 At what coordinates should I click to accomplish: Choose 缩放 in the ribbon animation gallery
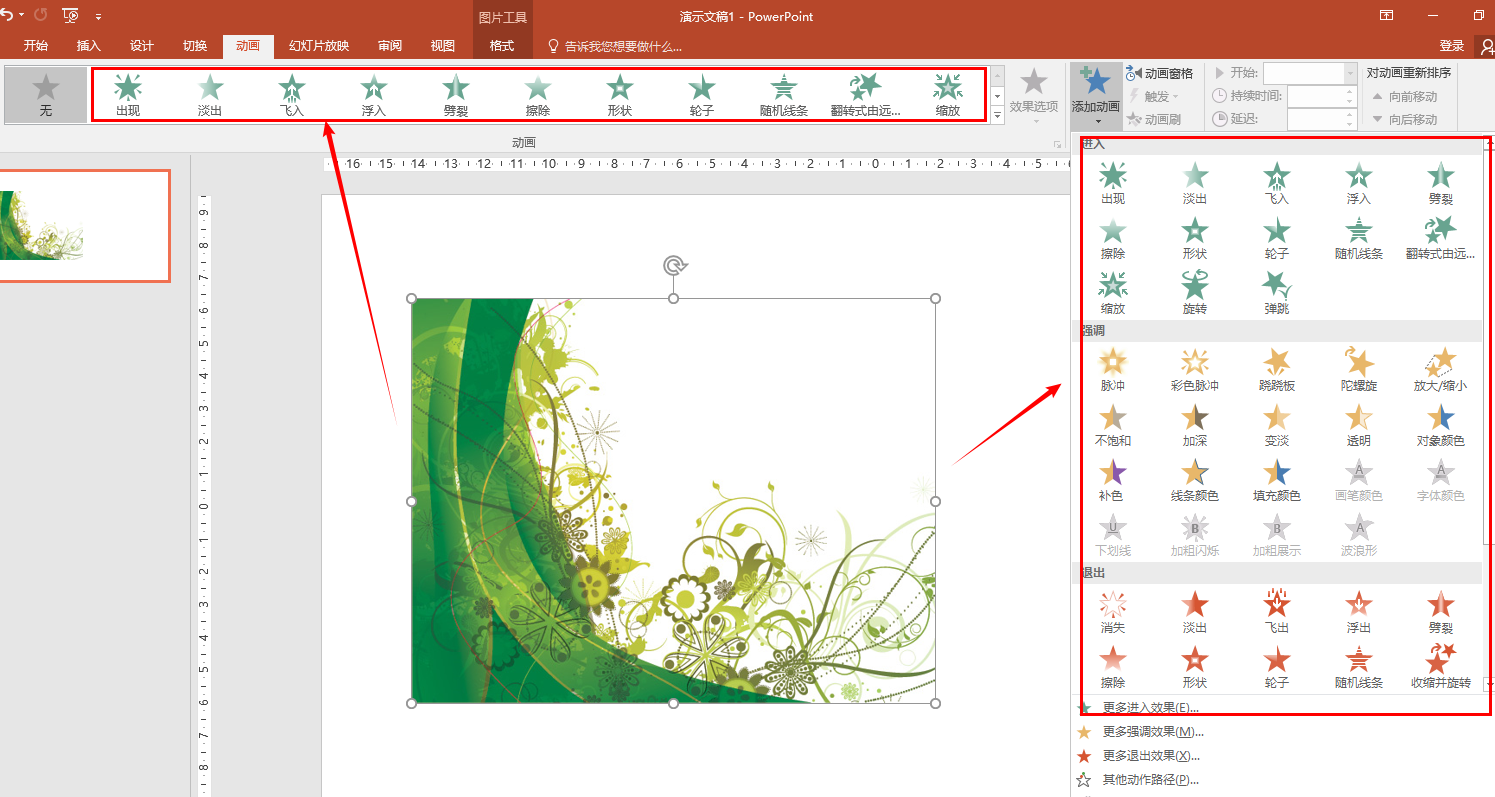pos(948,95)
